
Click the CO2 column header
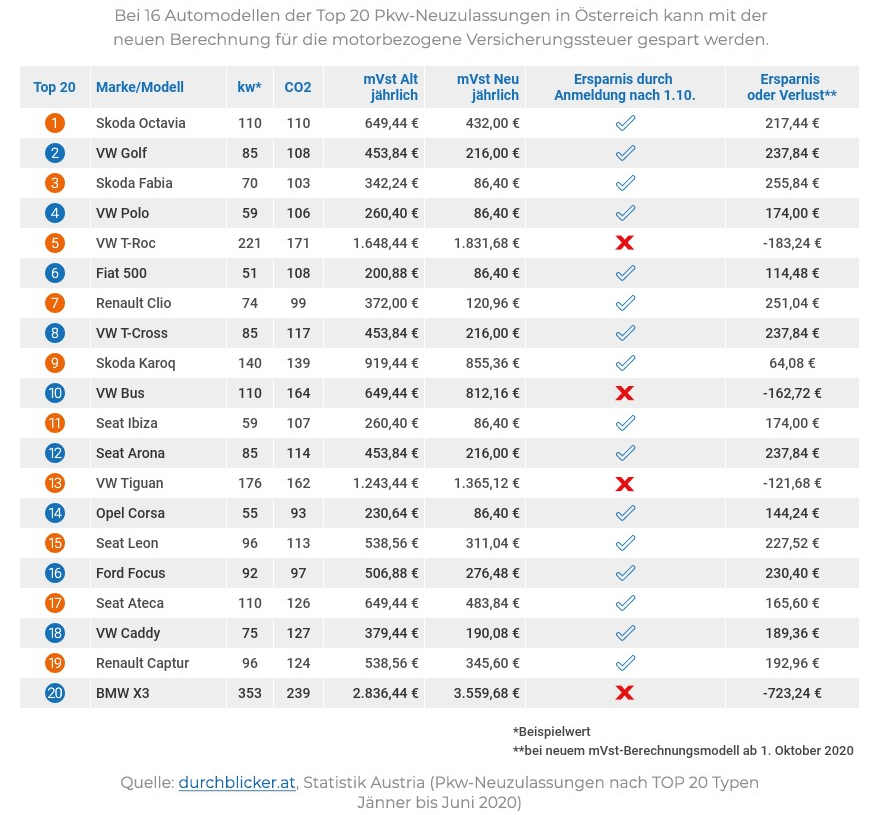pyautogui.click(x=298, y=87)
